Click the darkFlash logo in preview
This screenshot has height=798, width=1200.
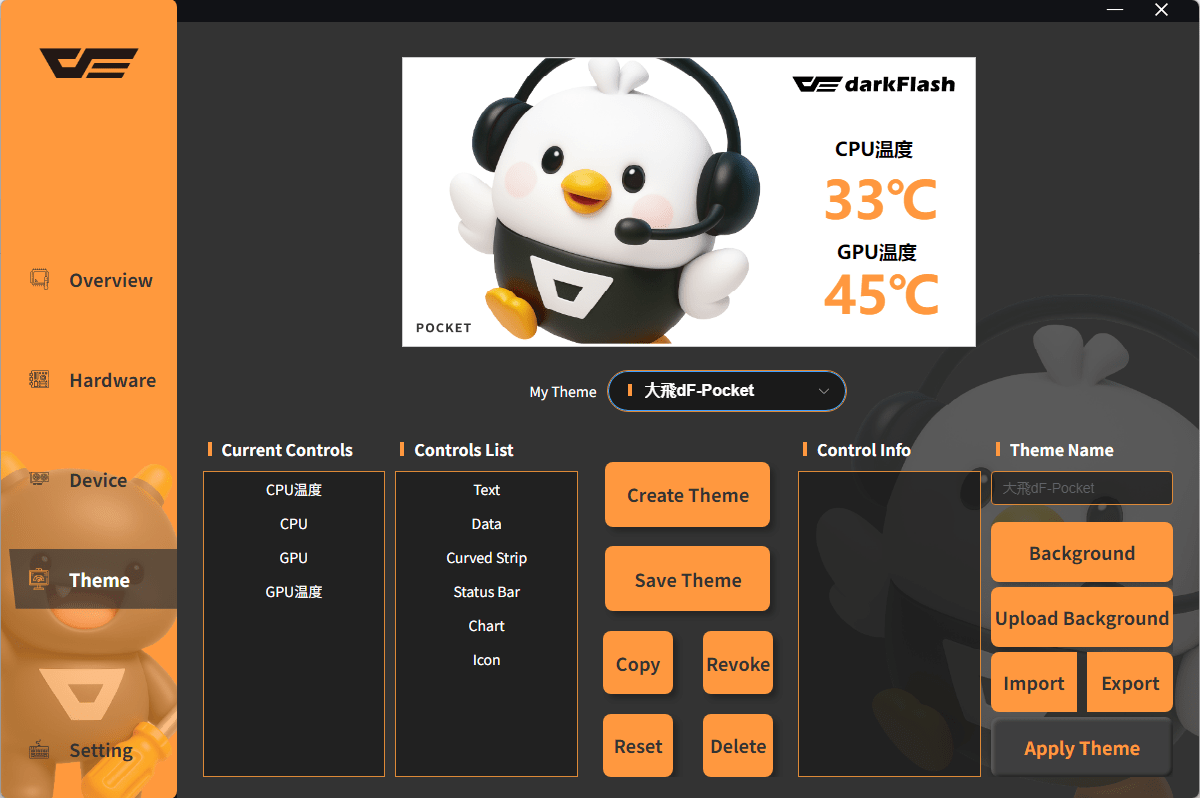[874, 85]
